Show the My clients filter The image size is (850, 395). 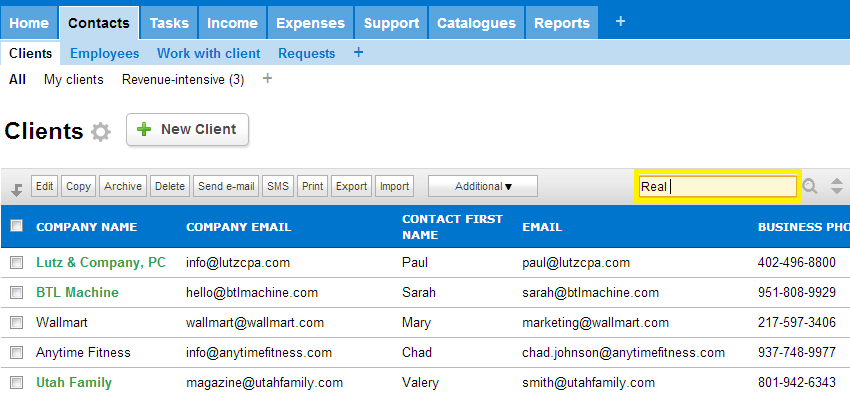coord(74,80)
